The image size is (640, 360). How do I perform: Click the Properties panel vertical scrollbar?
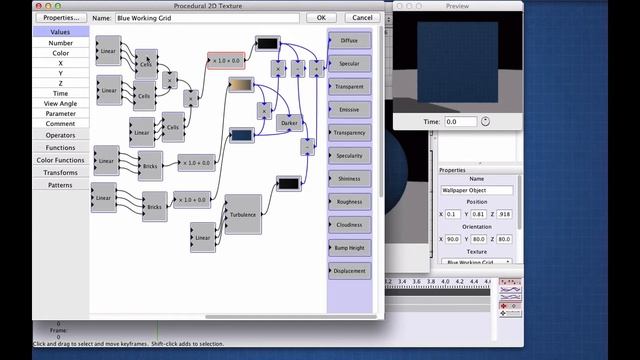point(520,203)
